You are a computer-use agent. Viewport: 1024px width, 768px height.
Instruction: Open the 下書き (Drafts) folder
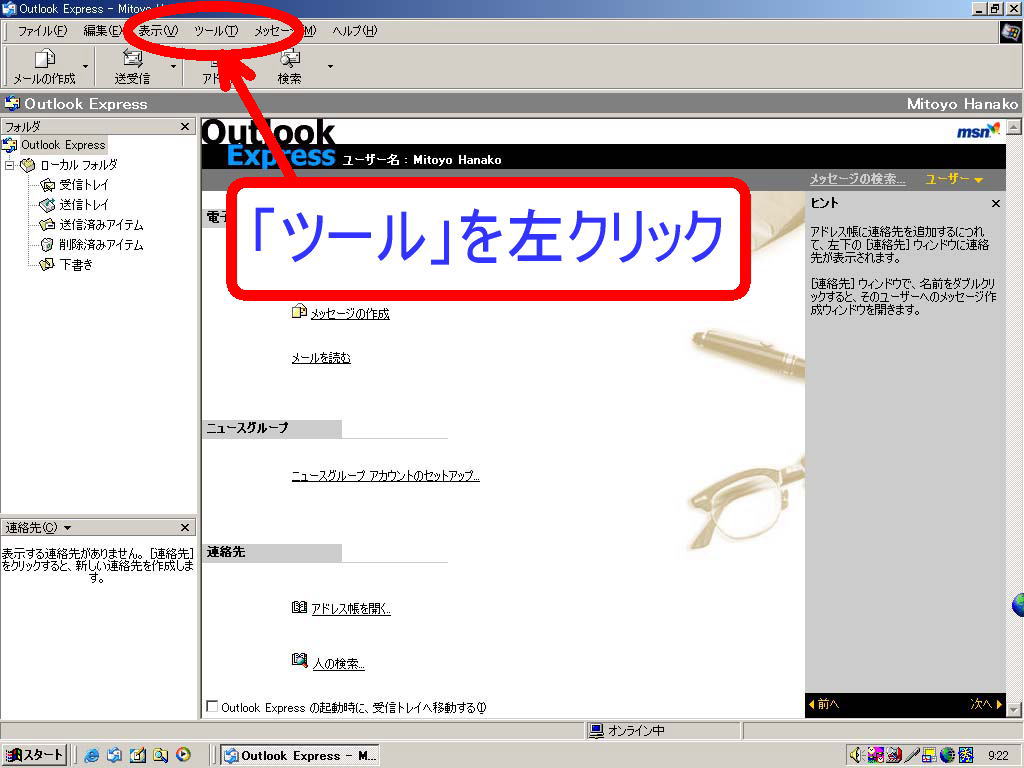[x=75, y=265]
